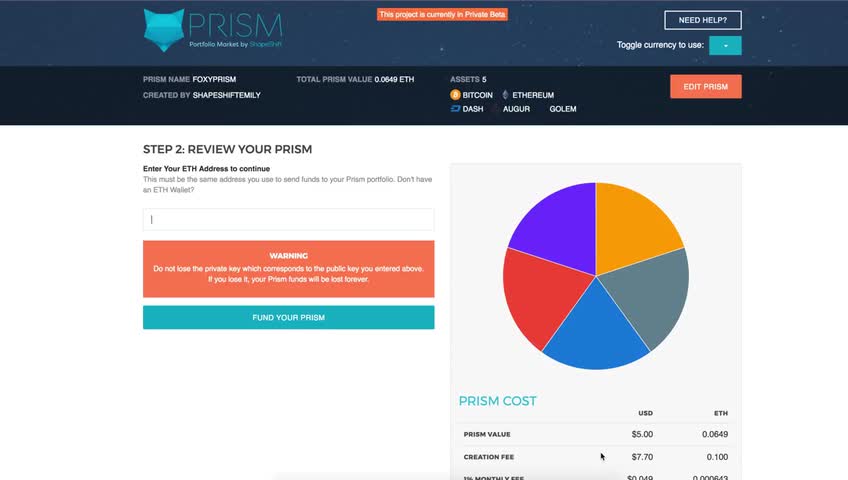Click the DASH asset label
The width and height of the screenshot is (848, 480).
pyautogui.click(x=473, y=109)
